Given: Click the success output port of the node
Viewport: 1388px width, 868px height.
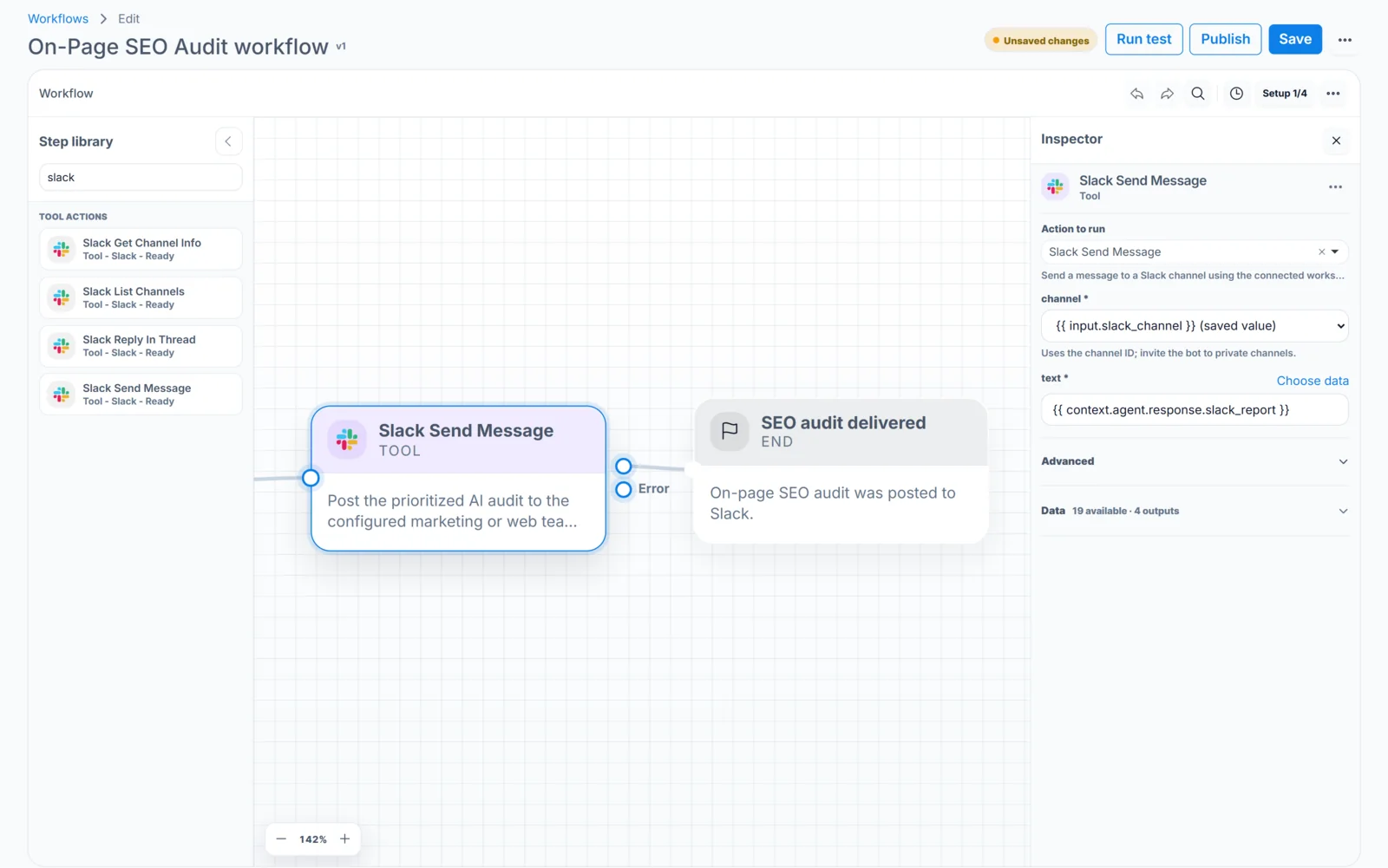Looking at the screenshot, I should point(623,467).
